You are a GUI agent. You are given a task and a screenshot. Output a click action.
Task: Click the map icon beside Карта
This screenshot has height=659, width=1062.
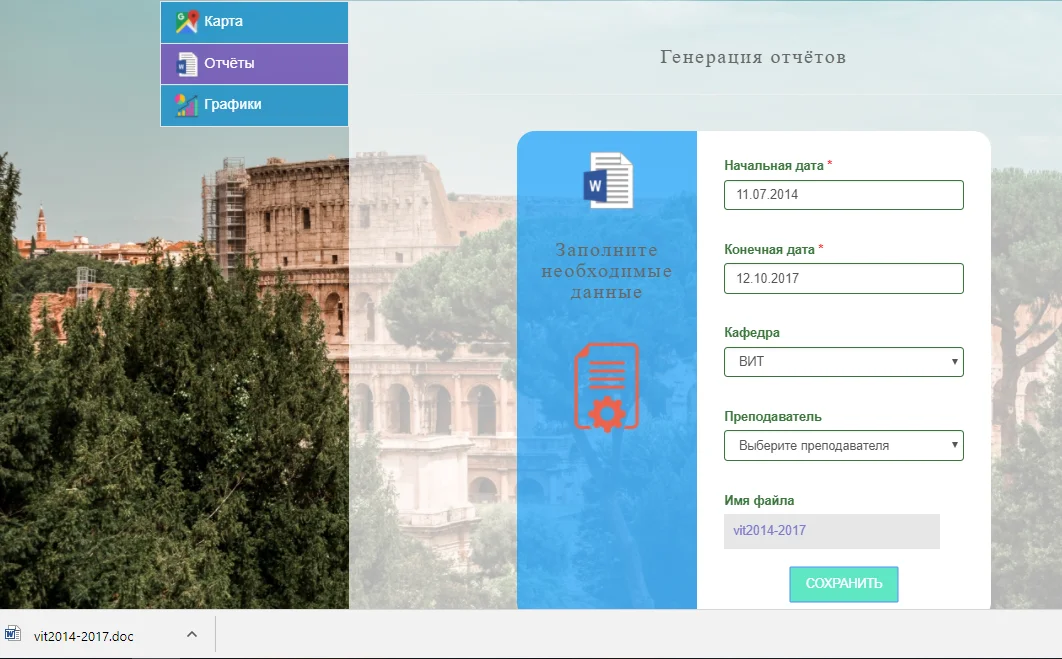(186, 22)
